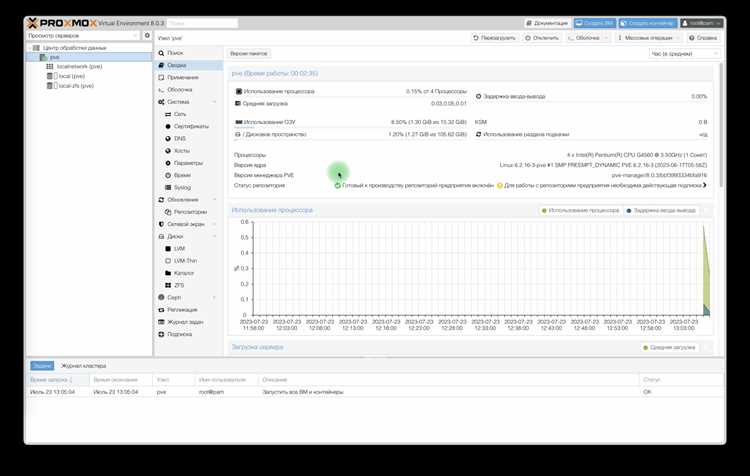Open the Просмотр серверов view dropdown
Image resolution: width=750 pixels, height=476 pixels.
[83, 35]
